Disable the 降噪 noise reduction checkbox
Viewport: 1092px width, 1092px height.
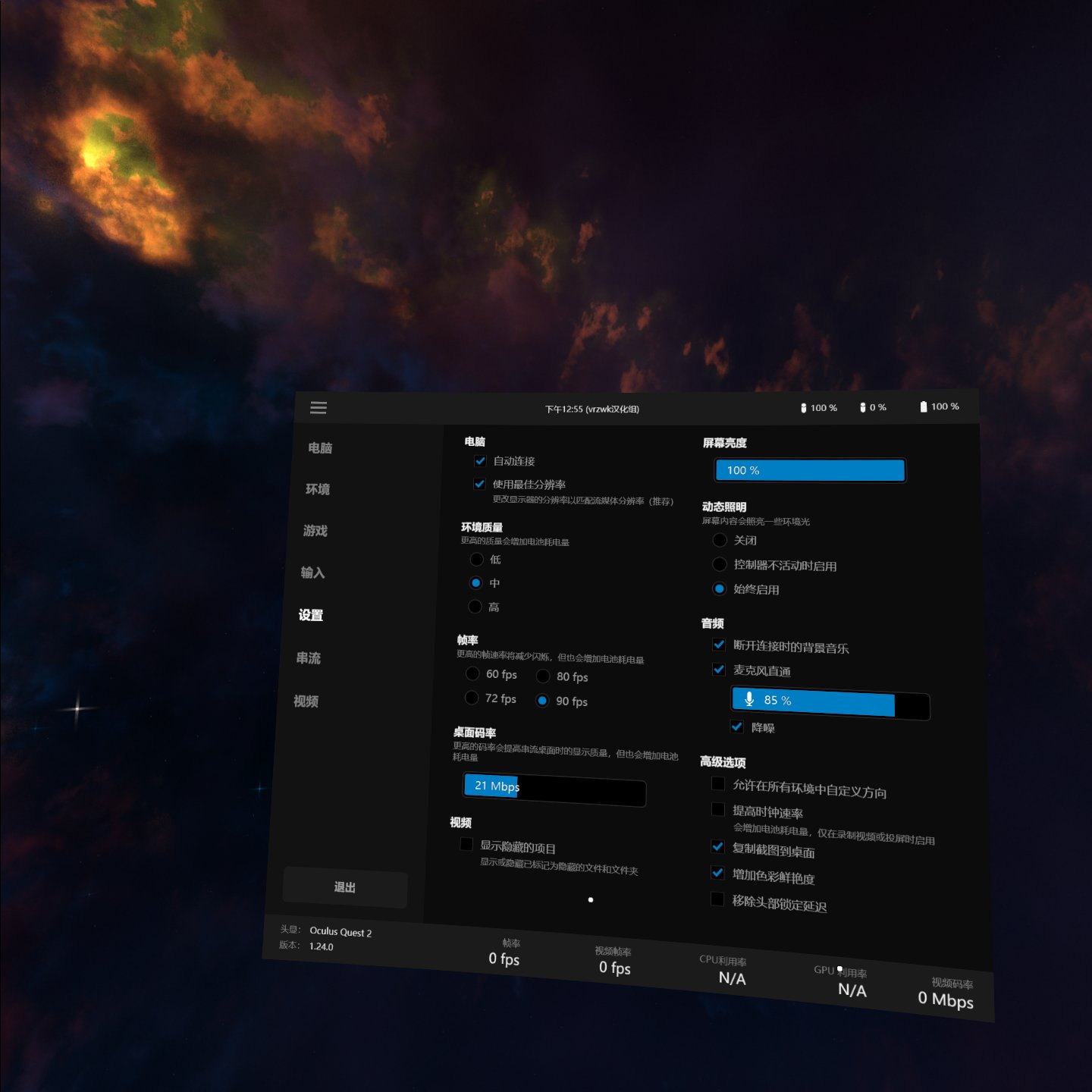(736, 726)
